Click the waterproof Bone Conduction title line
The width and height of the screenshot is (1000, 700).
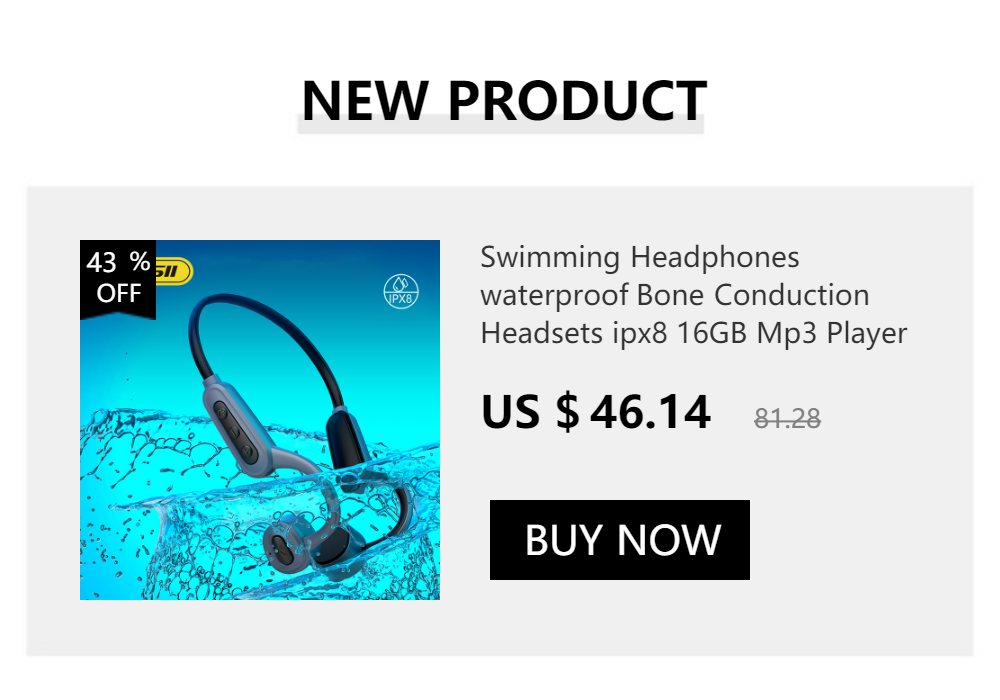pos(675,295)
